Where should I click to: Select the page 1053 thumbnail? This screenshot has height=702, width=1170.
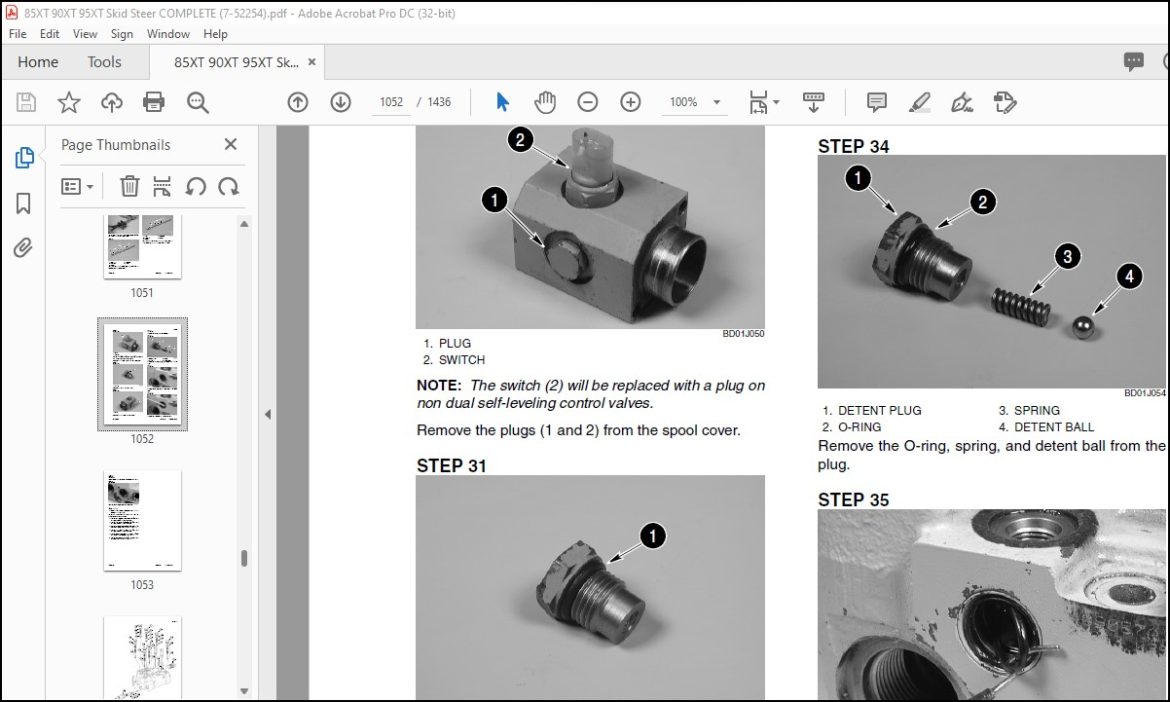143,521
